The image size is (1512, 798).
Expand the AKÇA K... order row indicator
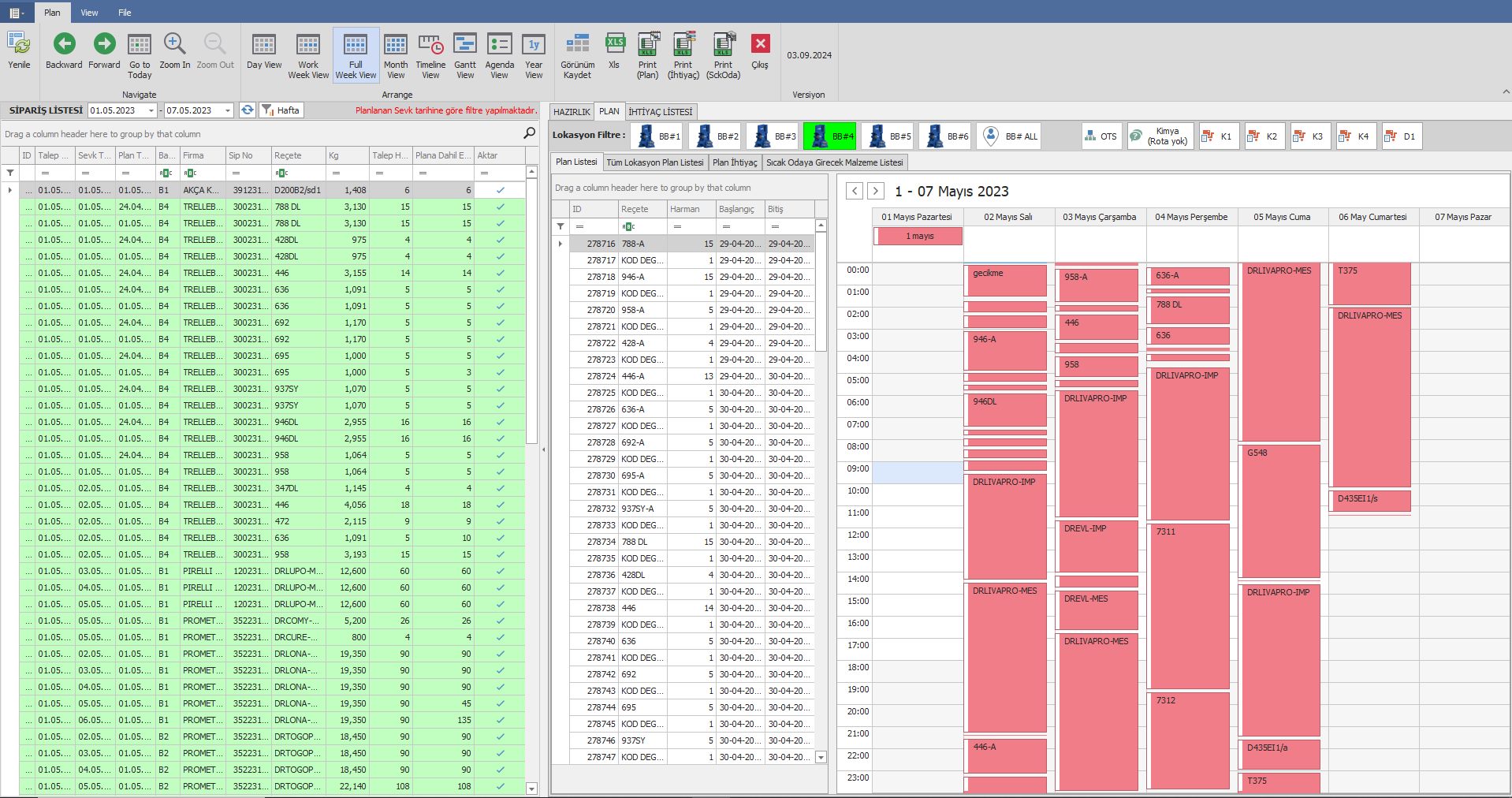click(9, 190)
